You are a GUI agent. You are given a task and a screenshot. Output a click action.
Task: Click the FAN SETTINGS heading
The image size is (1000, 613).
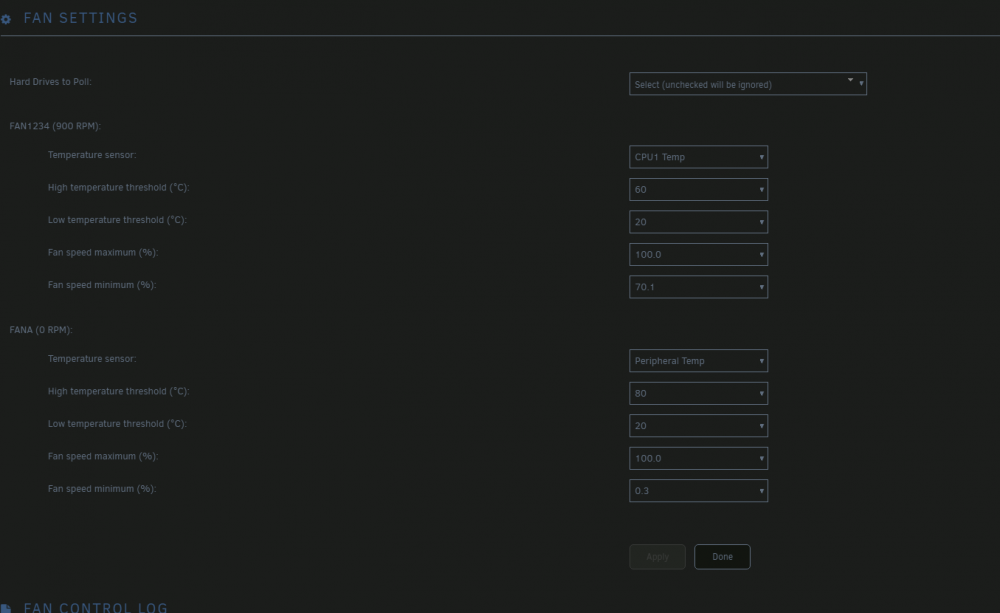pyautogui.click(x=80, y=18)
